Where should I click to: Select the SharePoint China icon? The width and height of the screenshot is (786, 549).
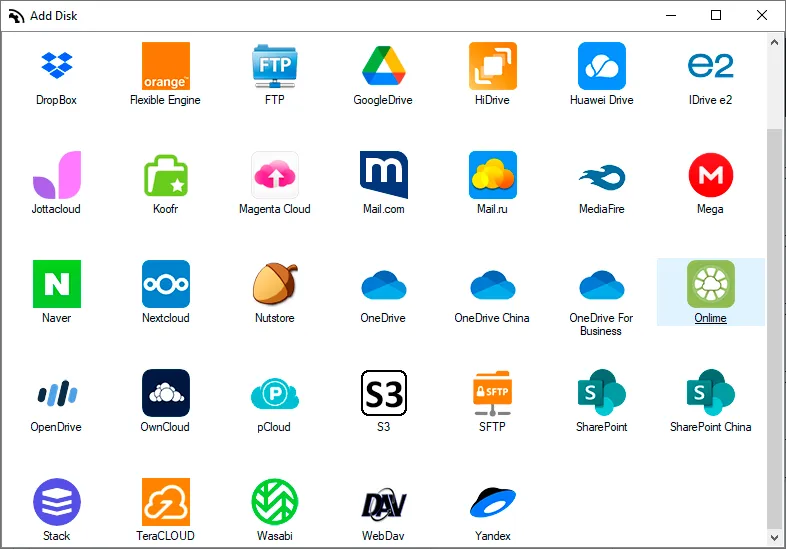tap(711, 393)
